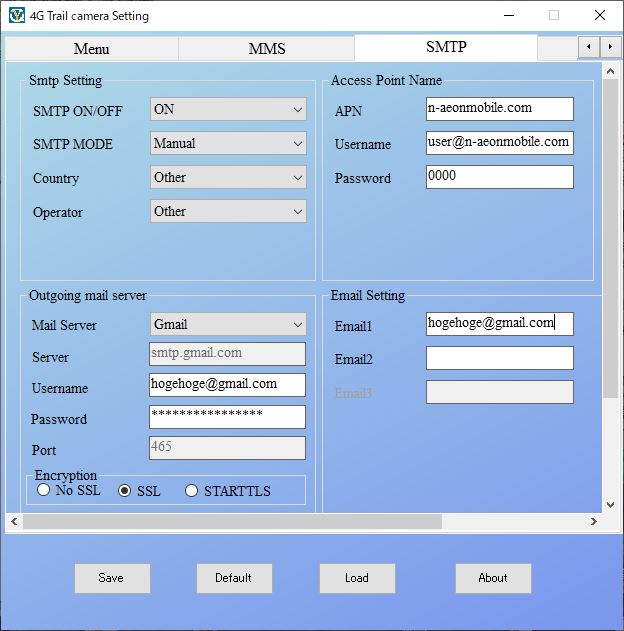This screenshot has height=631, width=624.
Task: Click the "Mail Server" label
Action: (x=64, y=325)
